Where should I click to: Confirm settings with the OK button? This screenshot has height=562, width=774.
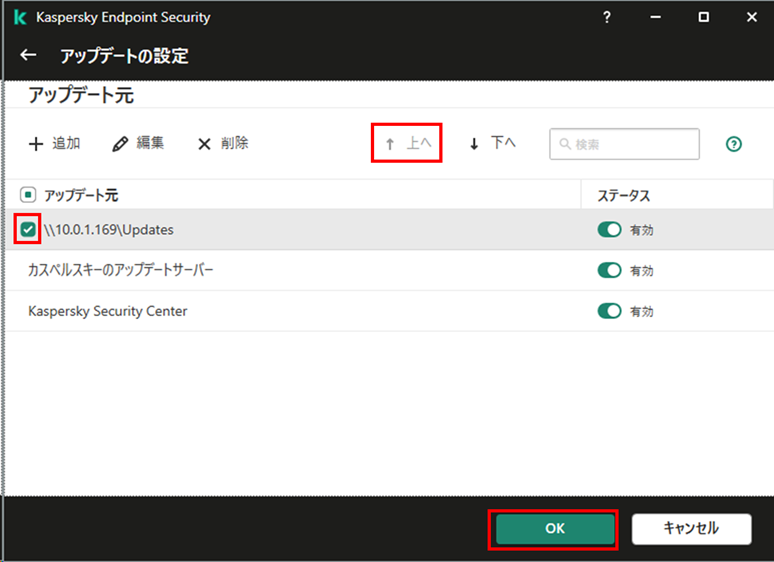pyautogui.click(x=555, y=528)
